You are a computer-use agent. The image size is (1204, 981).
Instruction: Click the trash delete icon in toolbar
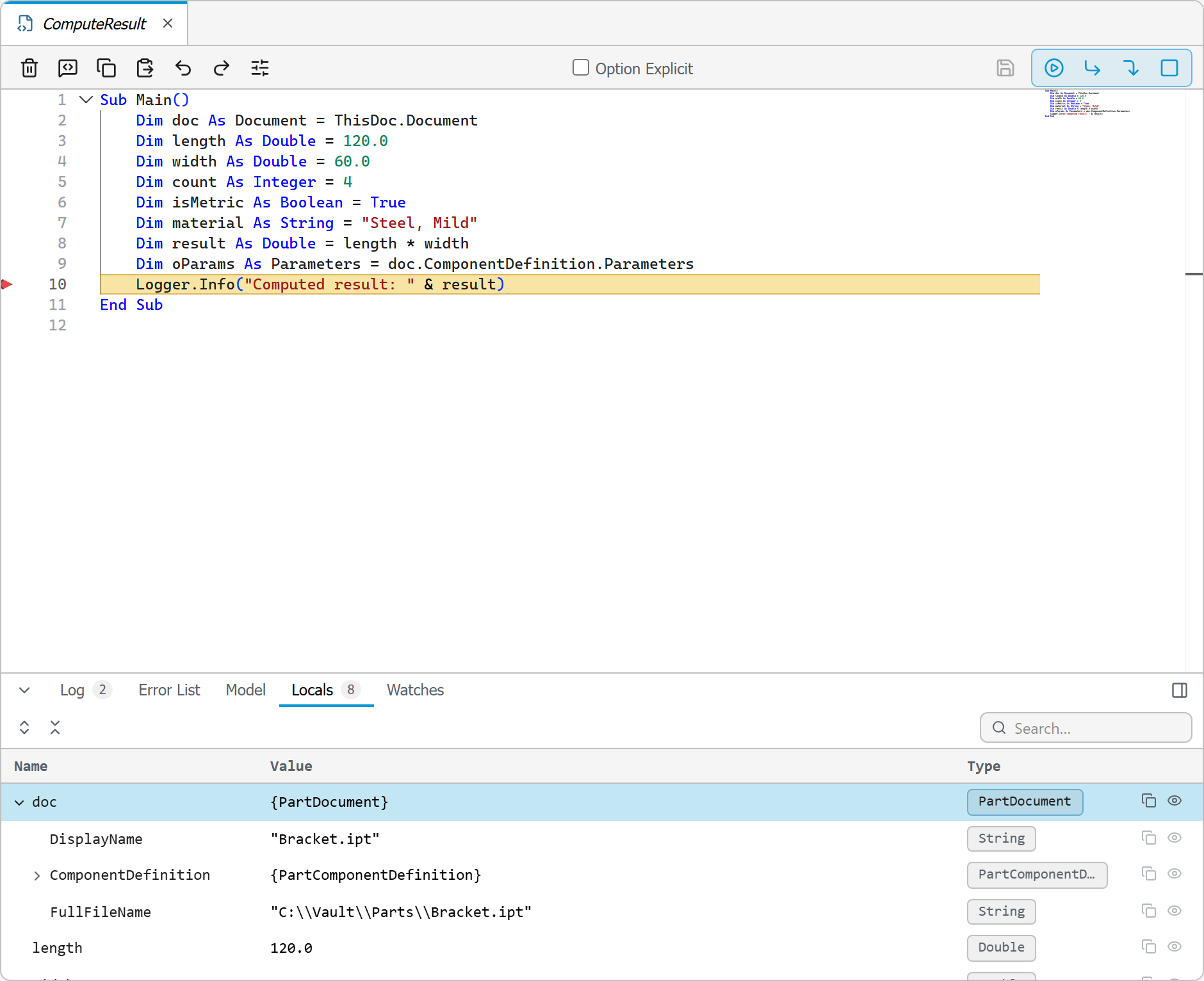pos(29,68)
